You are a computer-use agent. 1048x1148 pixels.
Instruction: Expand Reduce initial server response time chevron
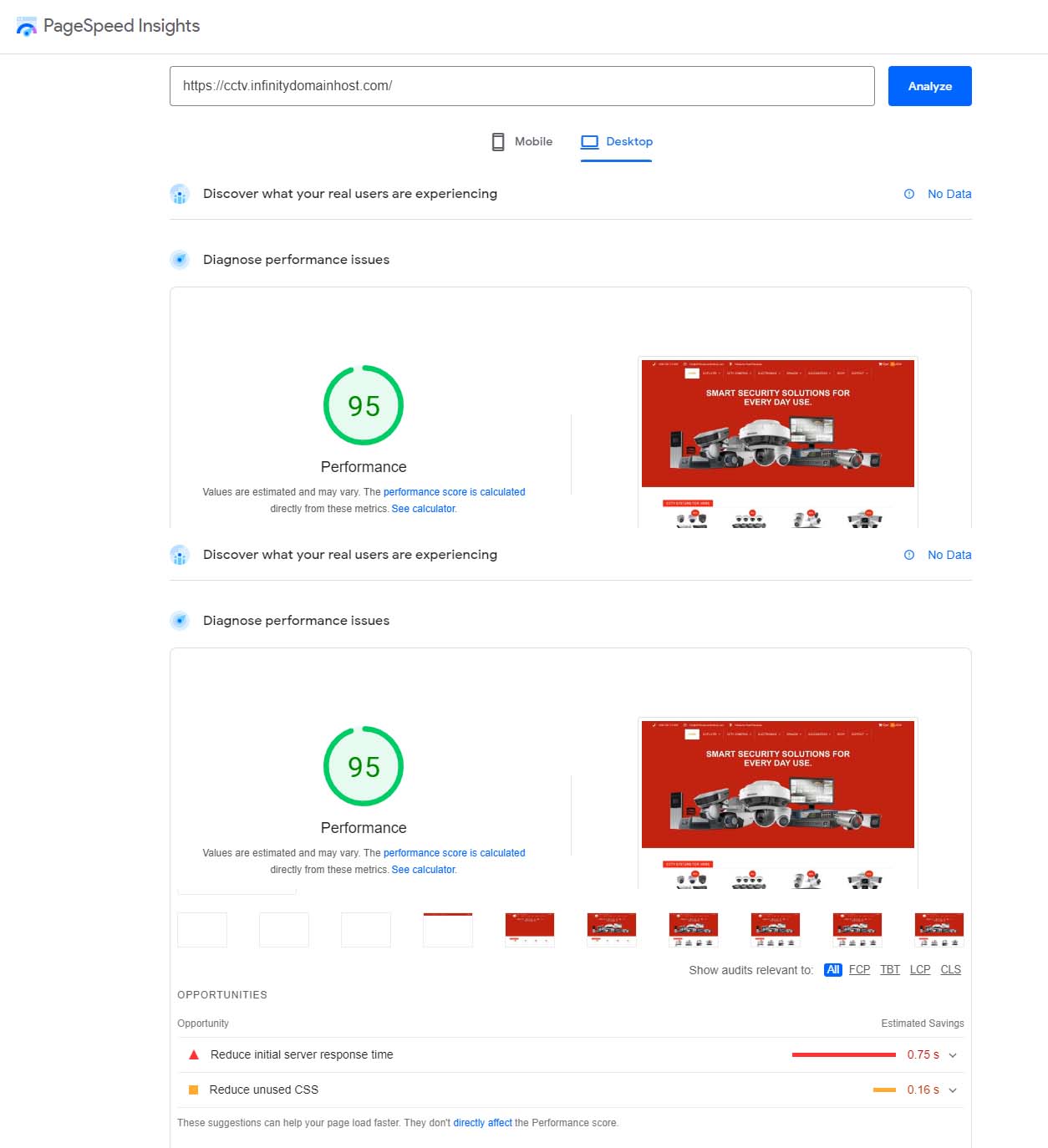click(953, 1055)
